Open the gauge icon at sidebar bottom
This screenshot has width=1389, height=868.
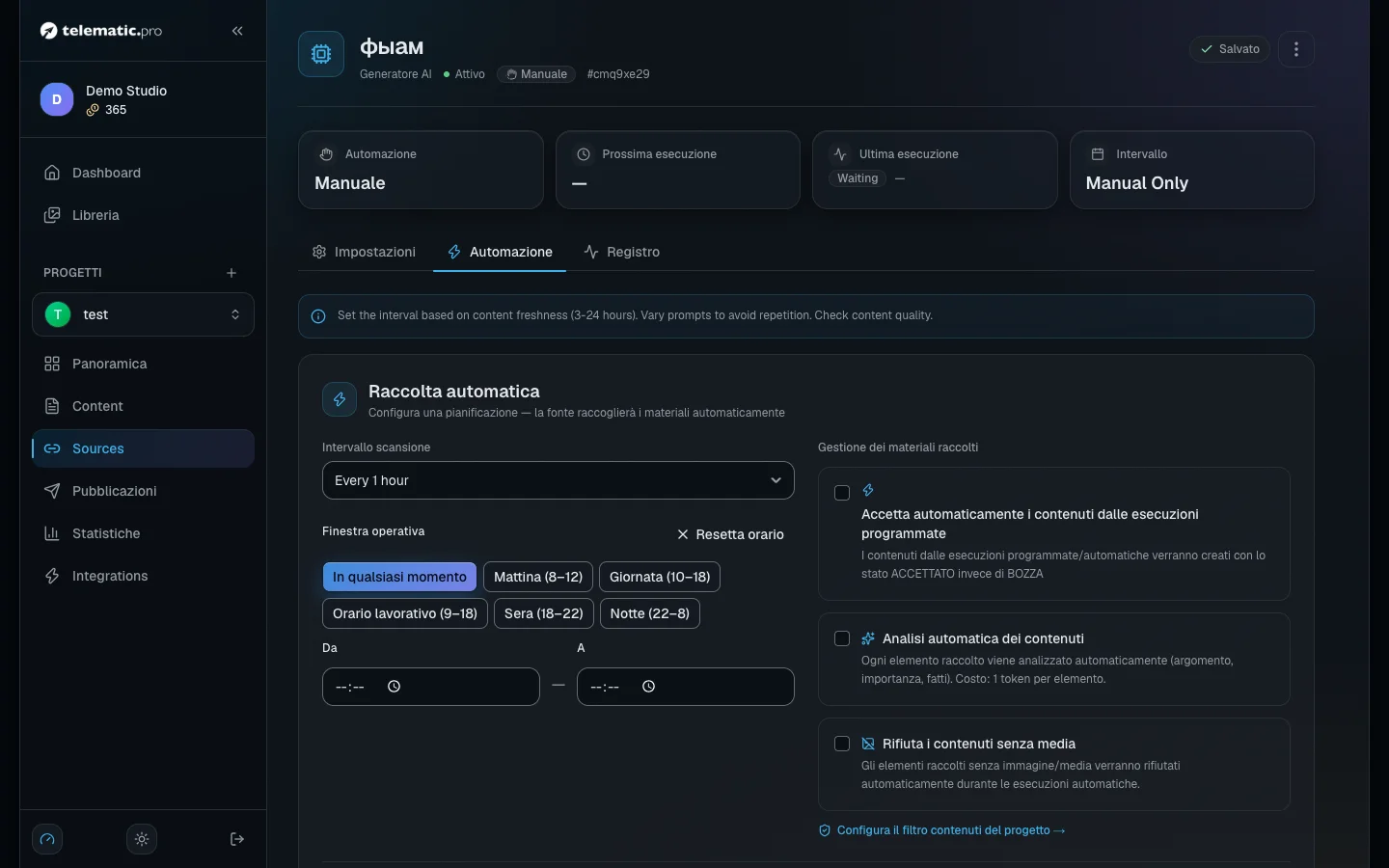[x=47, y=839]
